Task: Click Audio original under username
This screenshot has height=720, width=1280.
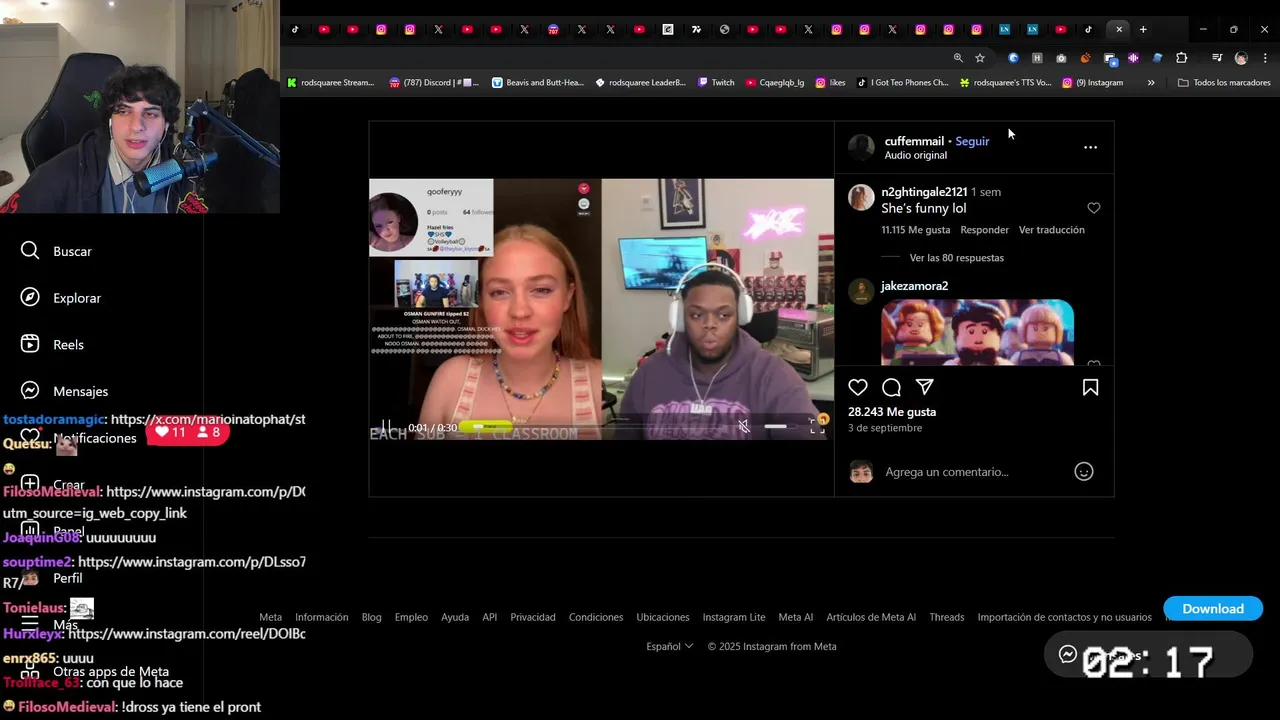Action: (x=915, y=155)
